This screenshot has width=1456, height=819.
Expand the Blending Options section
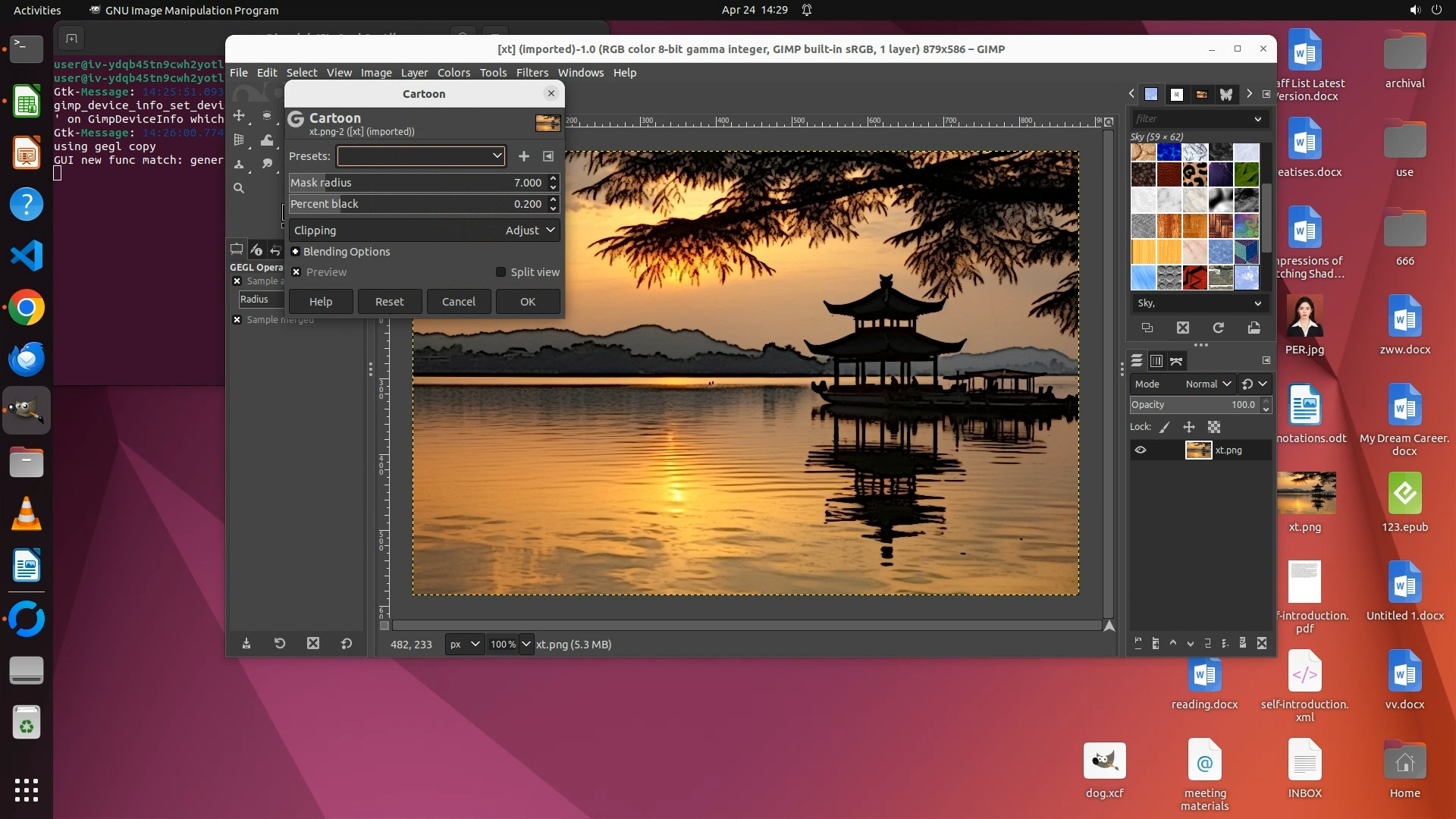point(296,252)
